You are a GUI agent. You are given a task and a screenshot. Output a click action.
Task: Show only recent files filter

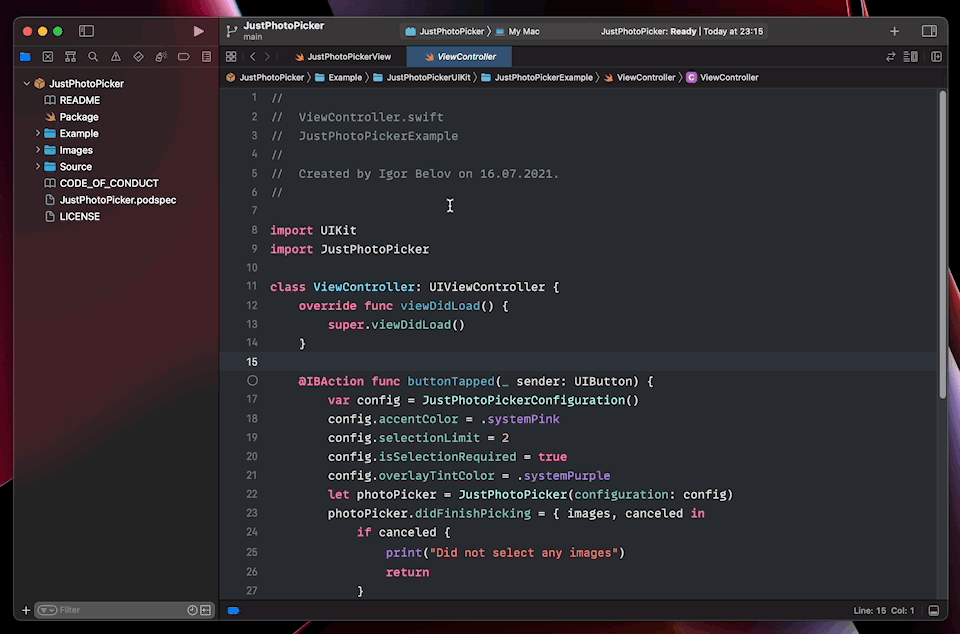click(x=192, y=610)
